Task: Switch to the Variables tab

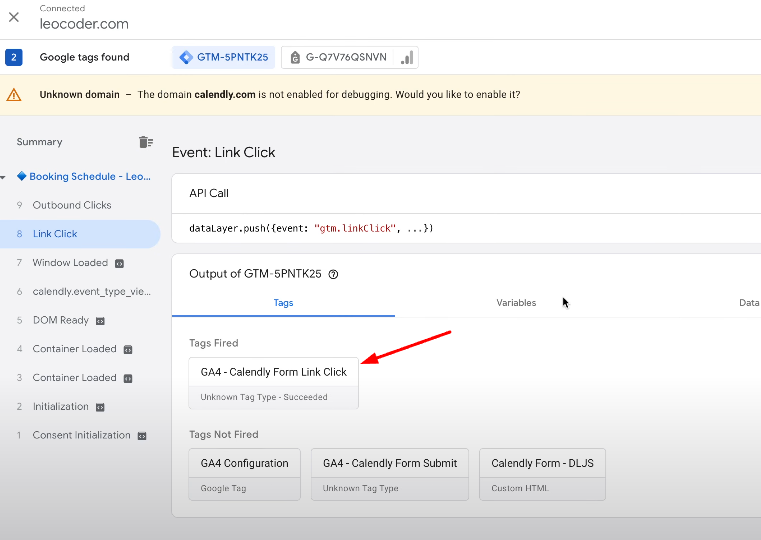Action: [516, 303]
